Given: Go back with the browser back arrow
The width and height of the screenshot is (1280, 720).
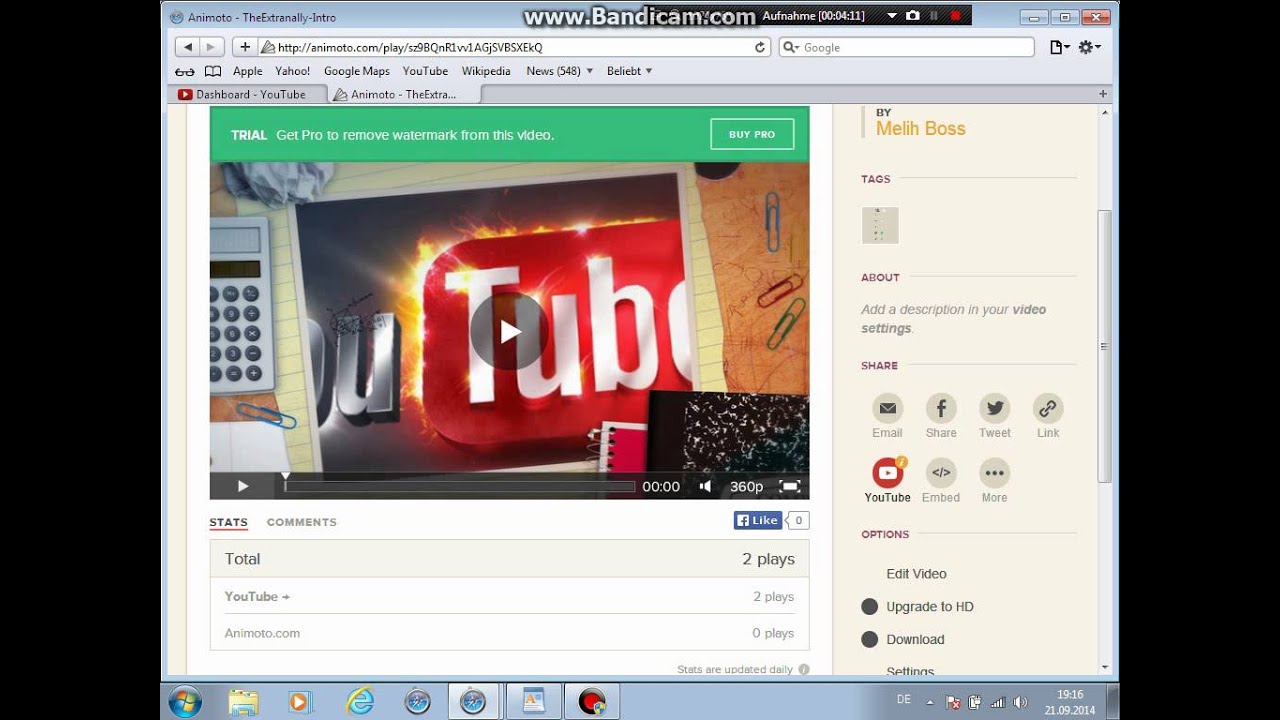Looking at the screenshot, I should (188, 47).
